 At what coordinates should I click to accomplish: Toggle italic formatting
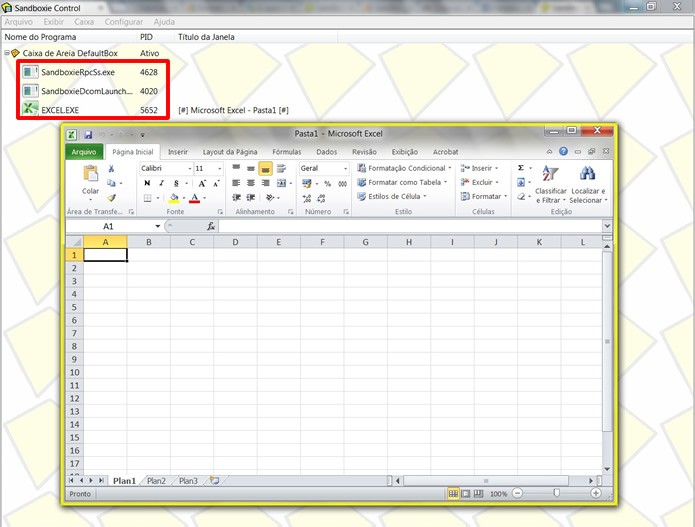[161, 183]
